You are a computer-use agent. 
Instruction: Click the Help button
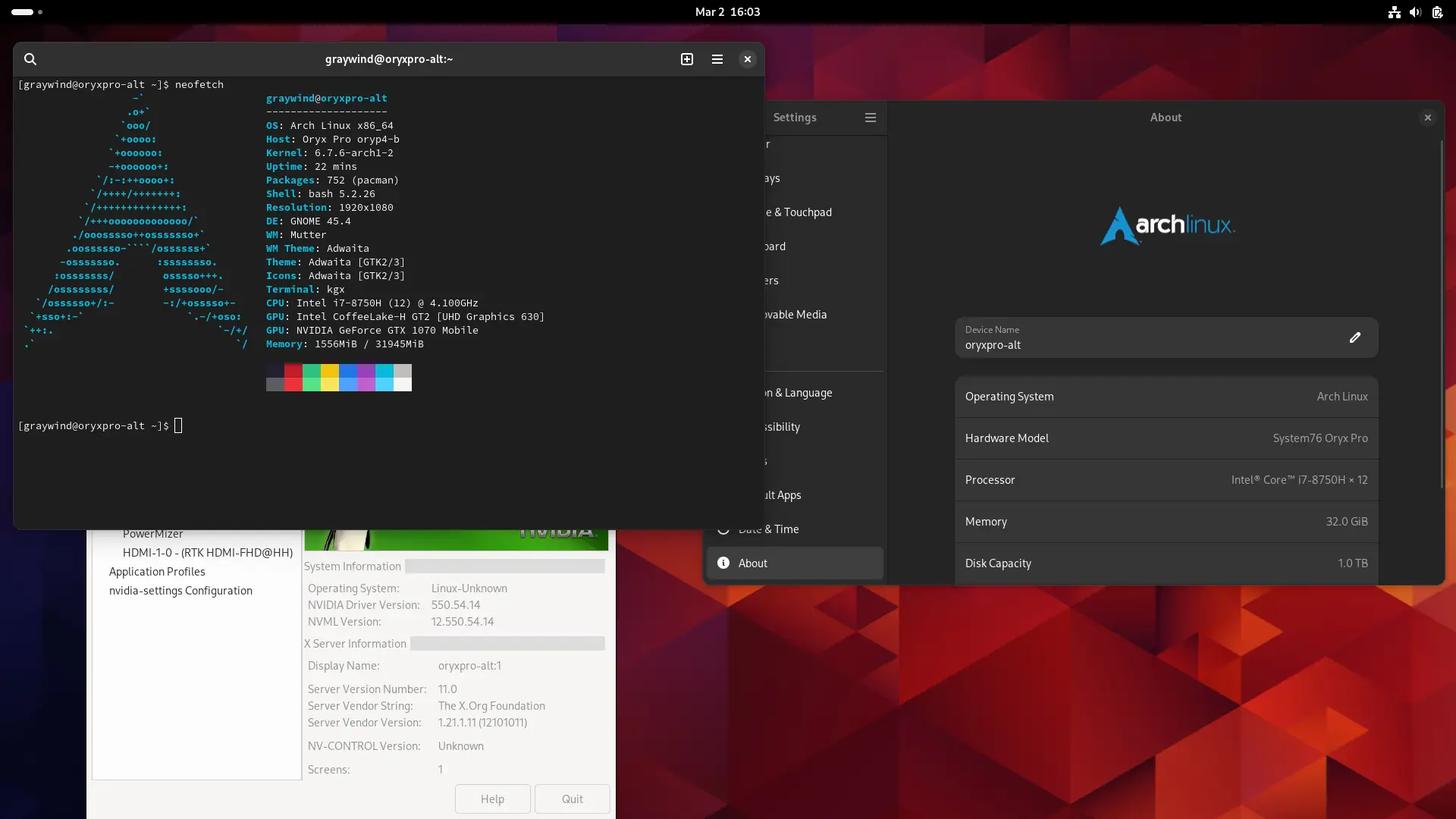pos(492,799)
